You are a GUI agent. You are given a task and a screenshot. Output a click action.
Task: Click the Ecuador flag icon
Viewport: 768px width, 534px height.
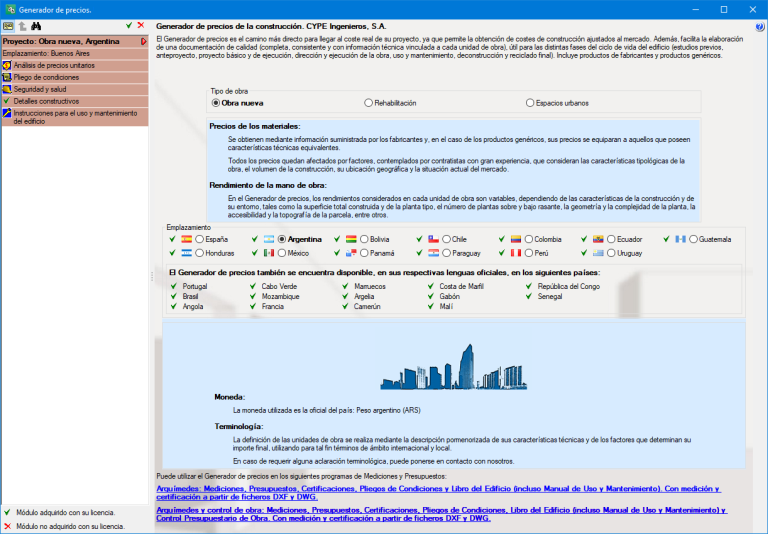pos(598,239)
